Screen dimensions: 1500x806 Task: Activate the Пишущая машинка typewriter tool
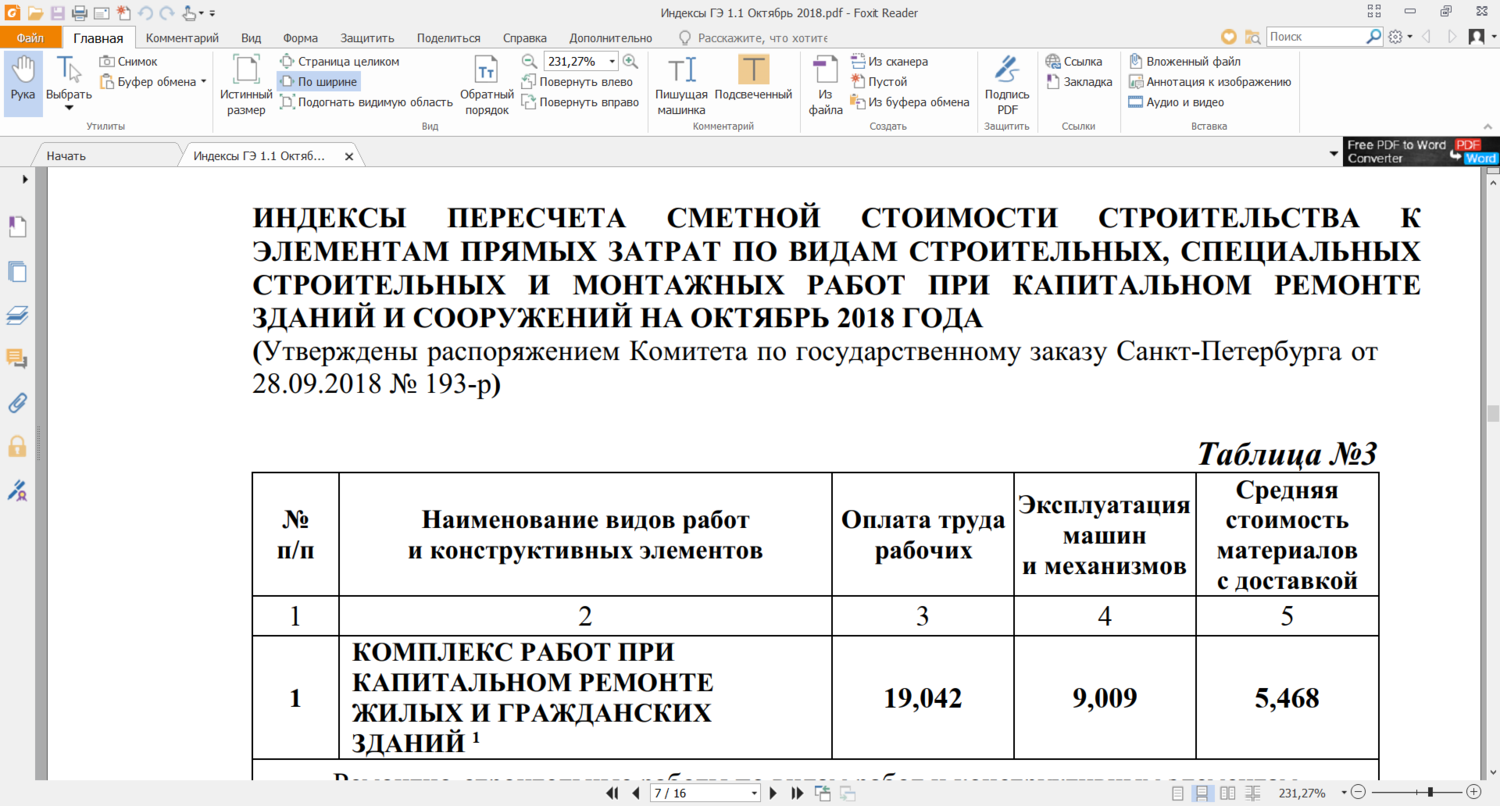(682, 84)
